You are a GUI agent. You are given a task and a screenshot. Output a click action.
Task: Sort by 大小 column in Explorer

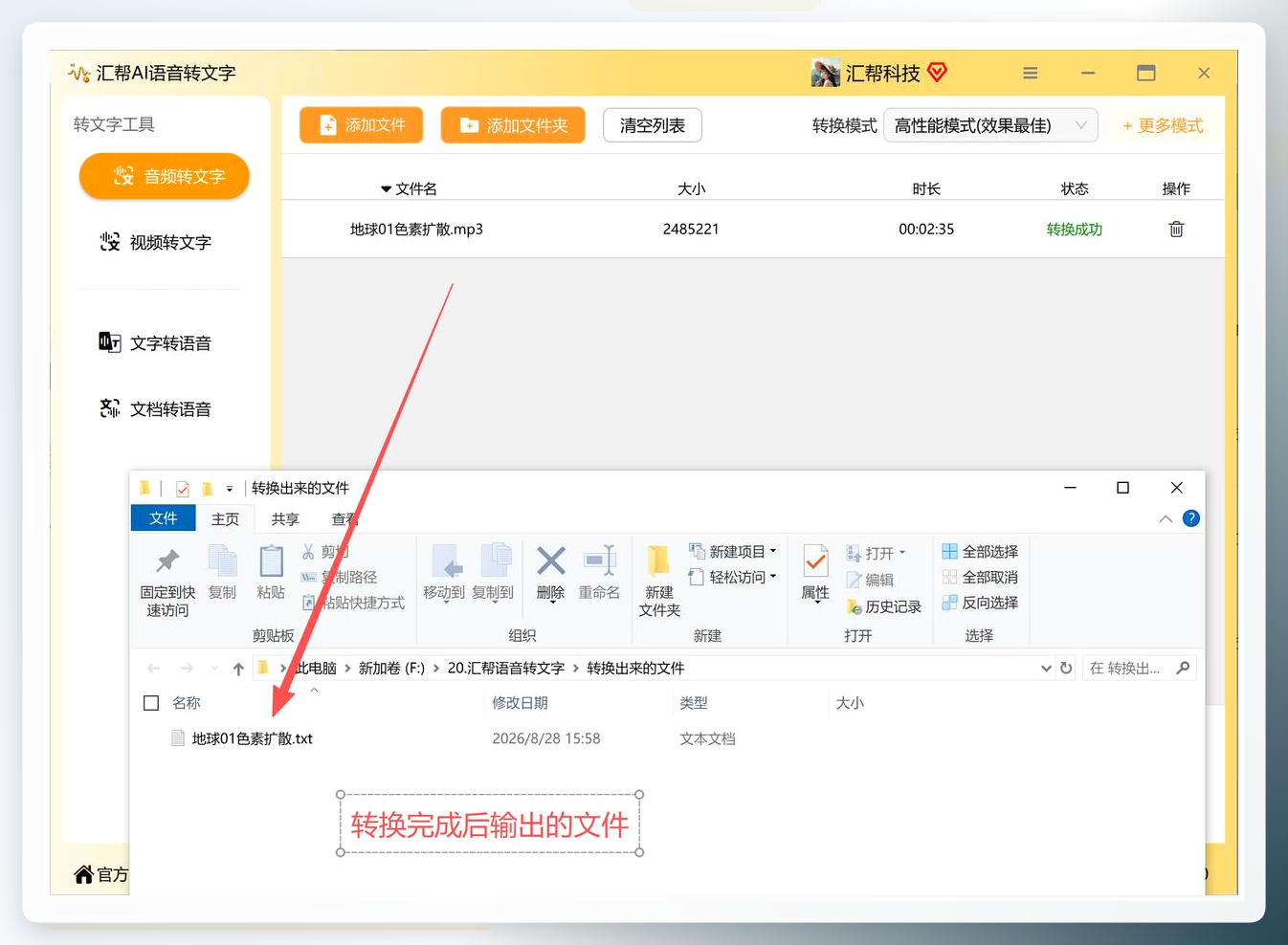click(850, 703)
